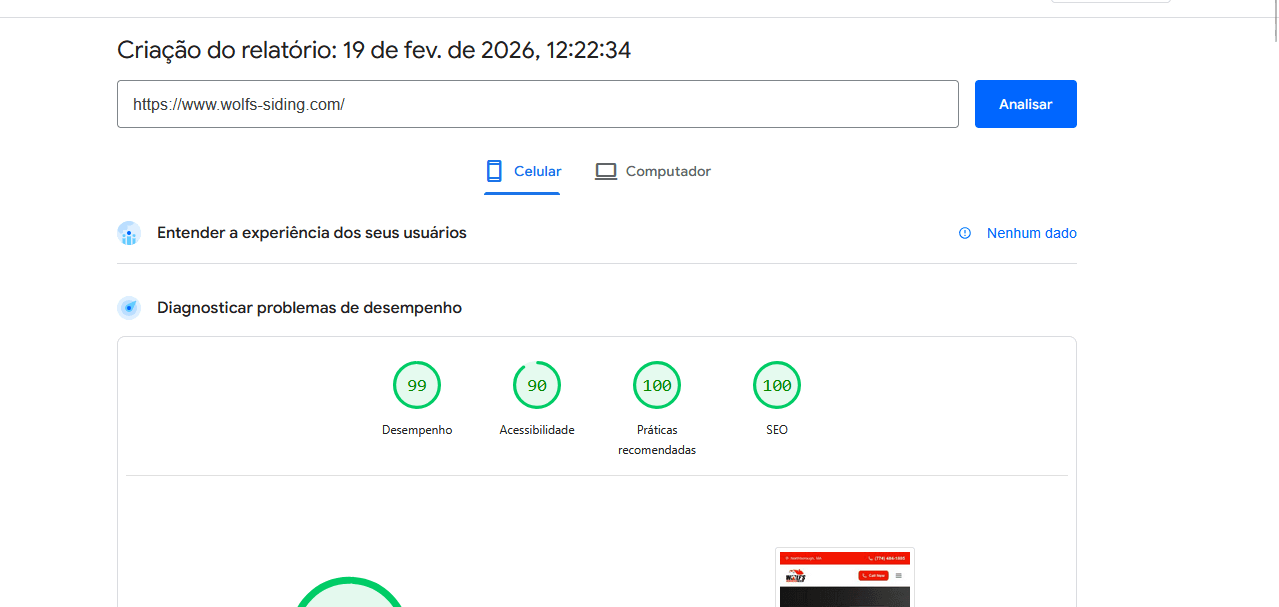1279x607 pixels.
Task: Click the Criação do relatório heading
Action: 373,49
